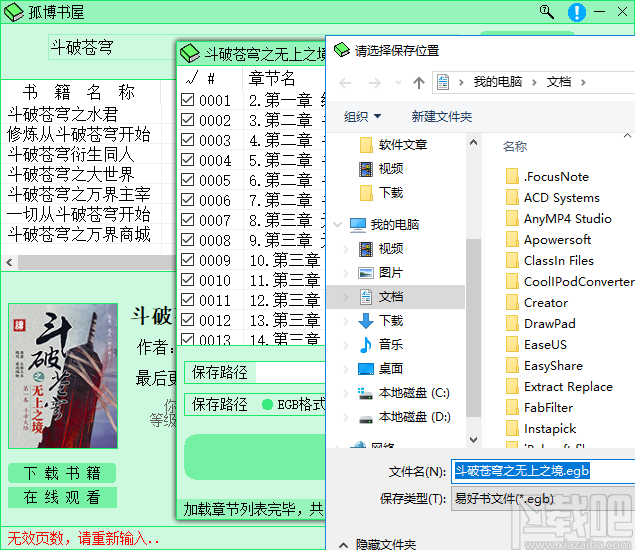Click the 我的电脑 computer icon in tree
The width and height of the screenshot is (635, 550).
358,225
